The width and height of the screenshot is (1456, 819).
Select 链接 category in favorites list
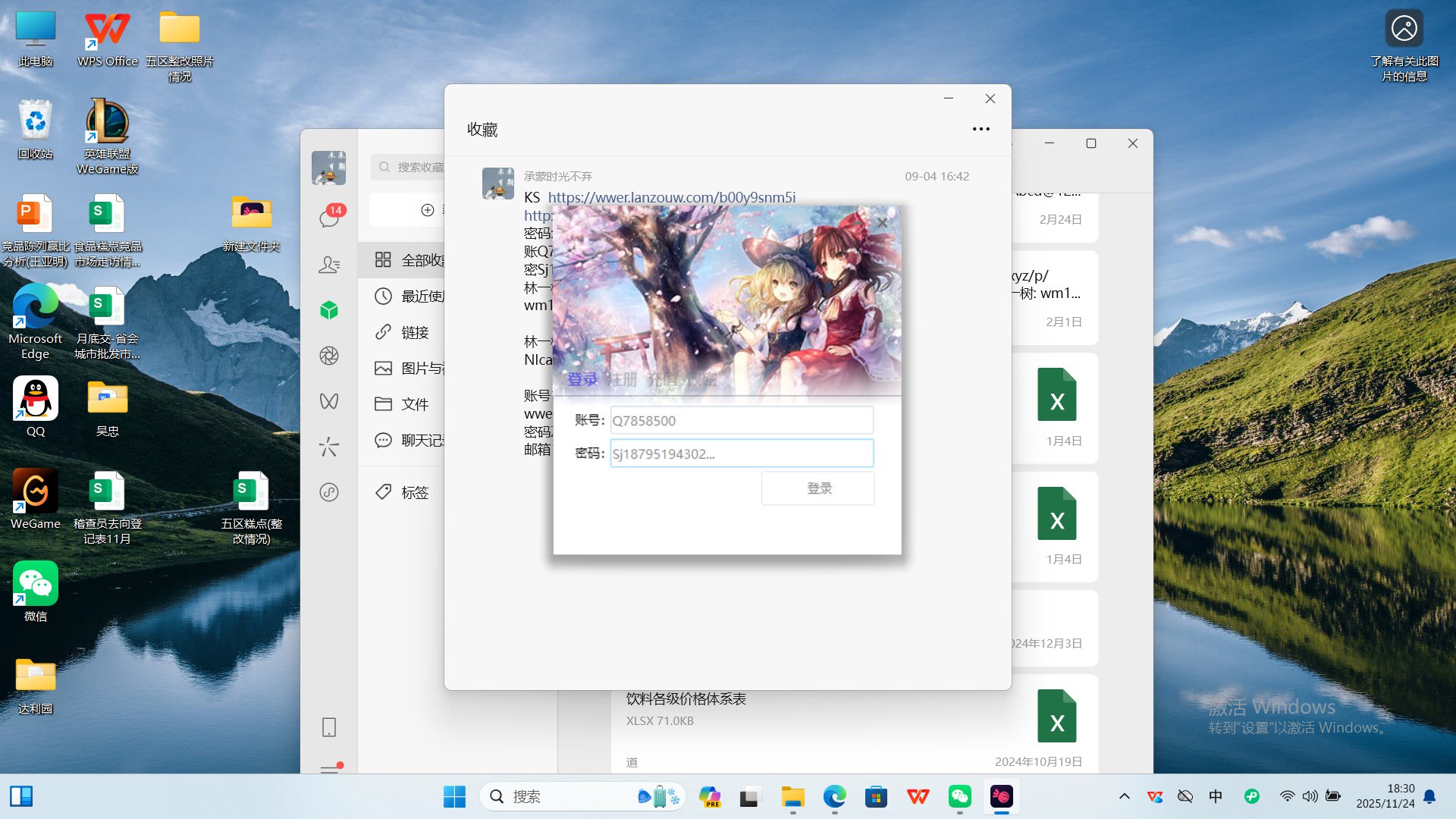[414, 332]
